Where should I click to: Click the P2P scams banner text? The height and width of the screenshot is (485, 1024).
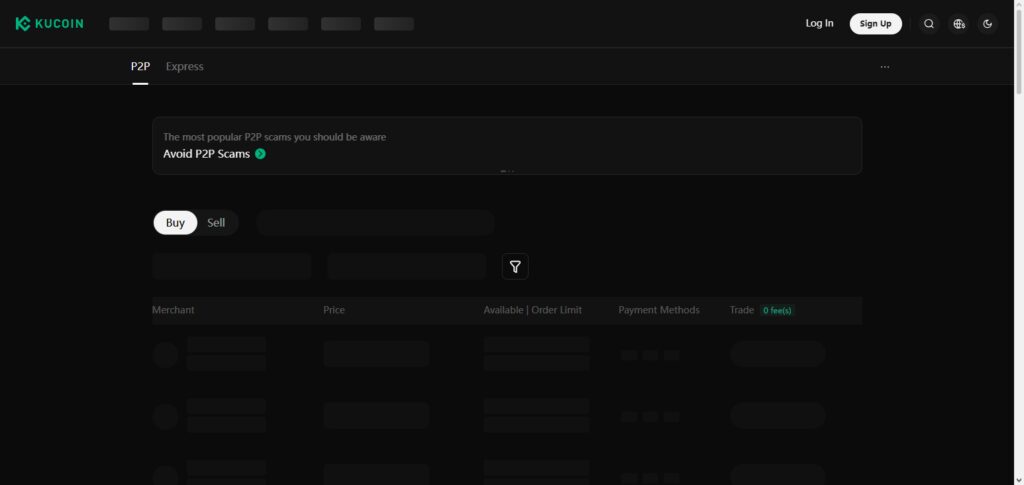[274, 137]
